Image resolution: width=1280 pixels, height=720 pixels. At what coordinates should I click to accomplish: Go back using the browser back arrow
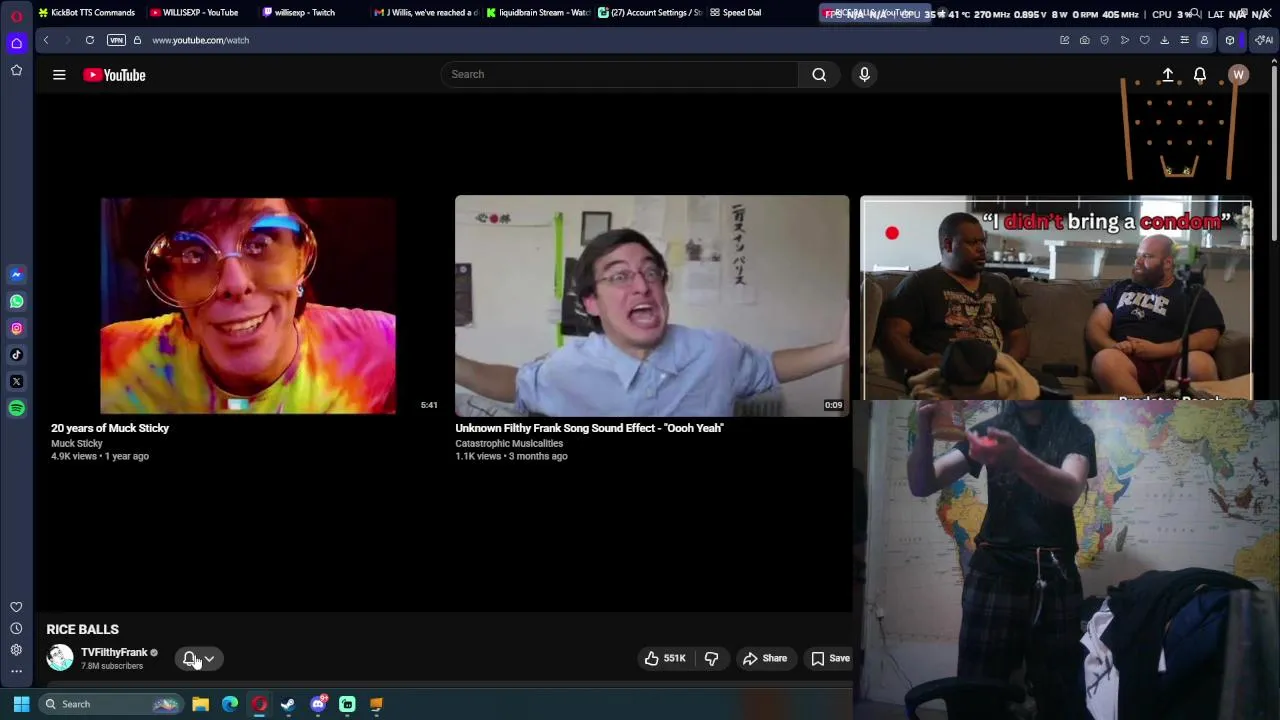46,40
